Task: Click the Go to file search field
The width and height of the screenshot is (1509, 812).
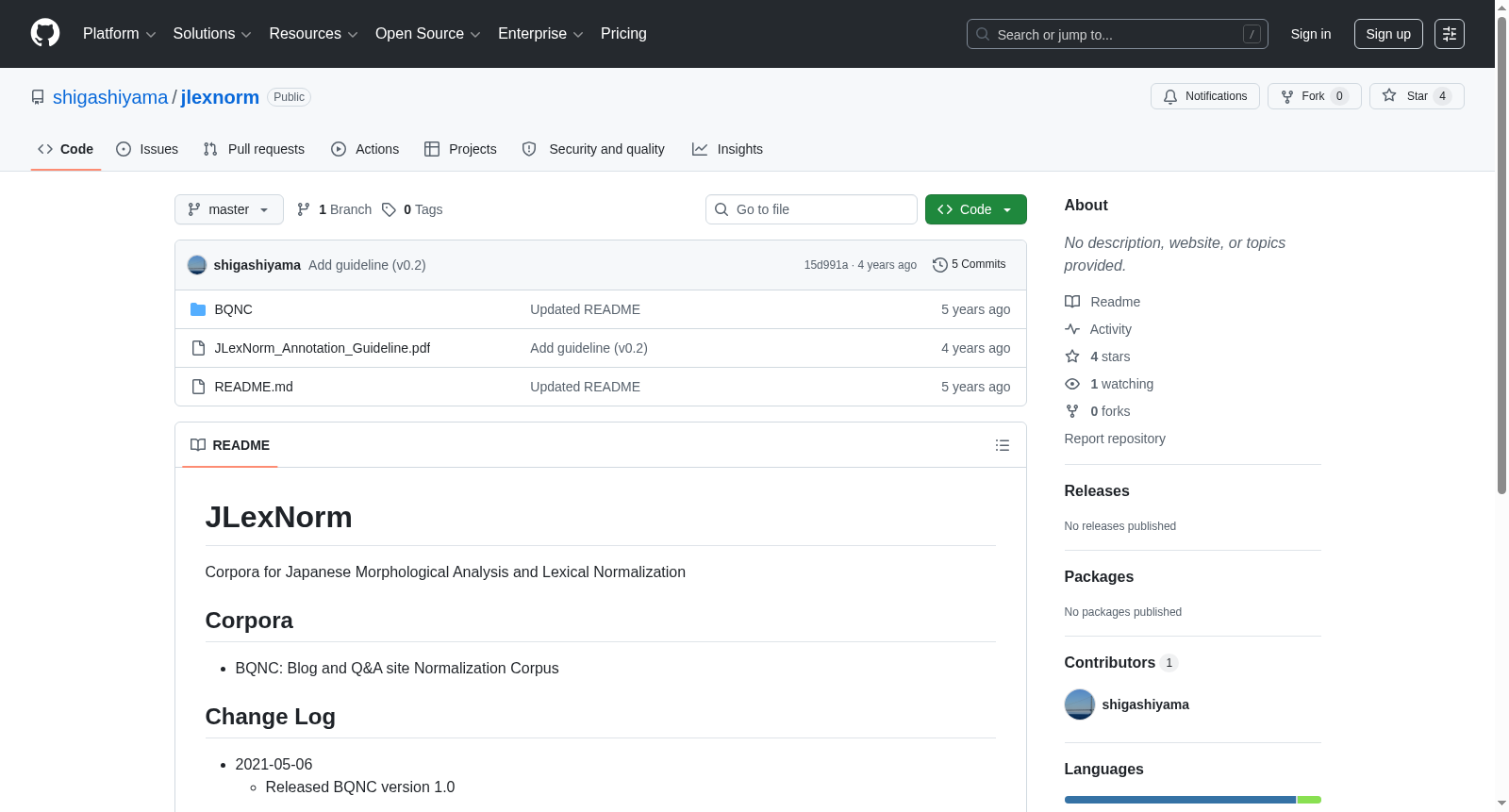Action: 811,209
